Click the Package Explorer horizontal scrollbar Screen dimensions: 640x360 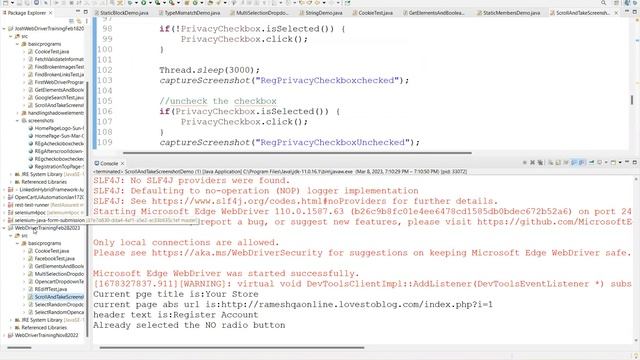(x=19, y=348)
